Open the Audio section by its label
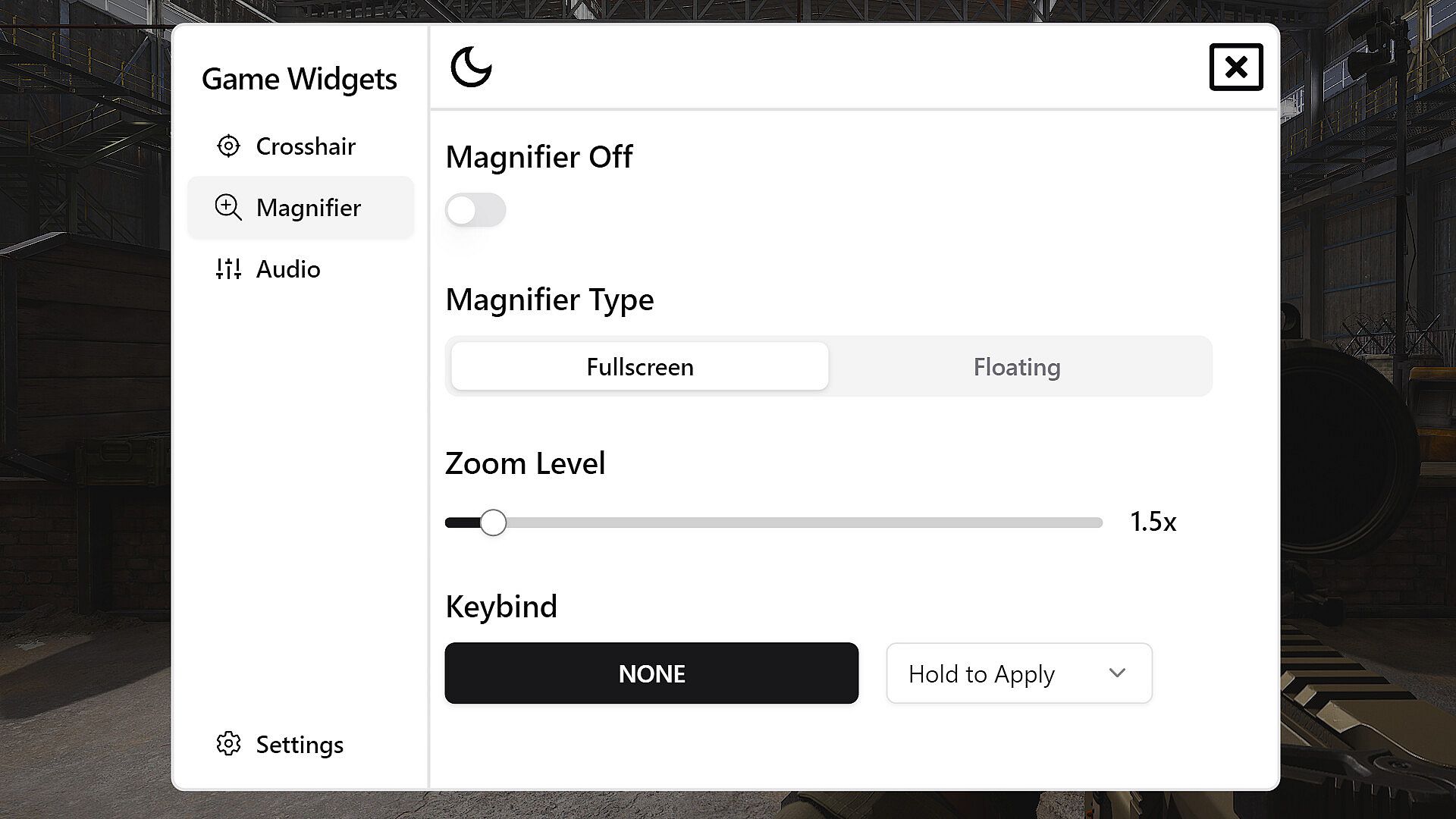This screenshot has width=1456, height=819. 288,269
